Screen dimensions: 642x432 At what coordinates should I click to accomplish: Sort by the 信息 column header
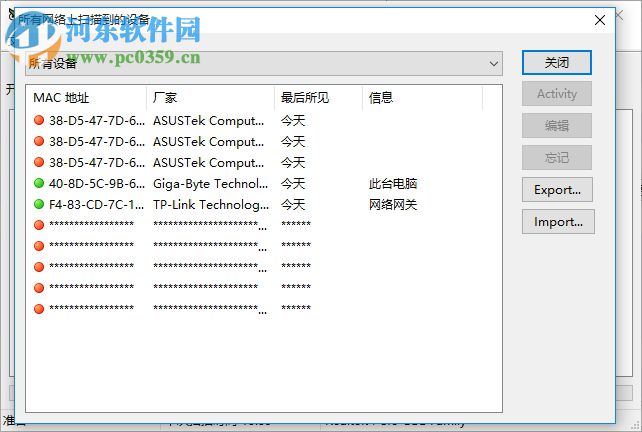pyautogui.click(x=423, y=98)
